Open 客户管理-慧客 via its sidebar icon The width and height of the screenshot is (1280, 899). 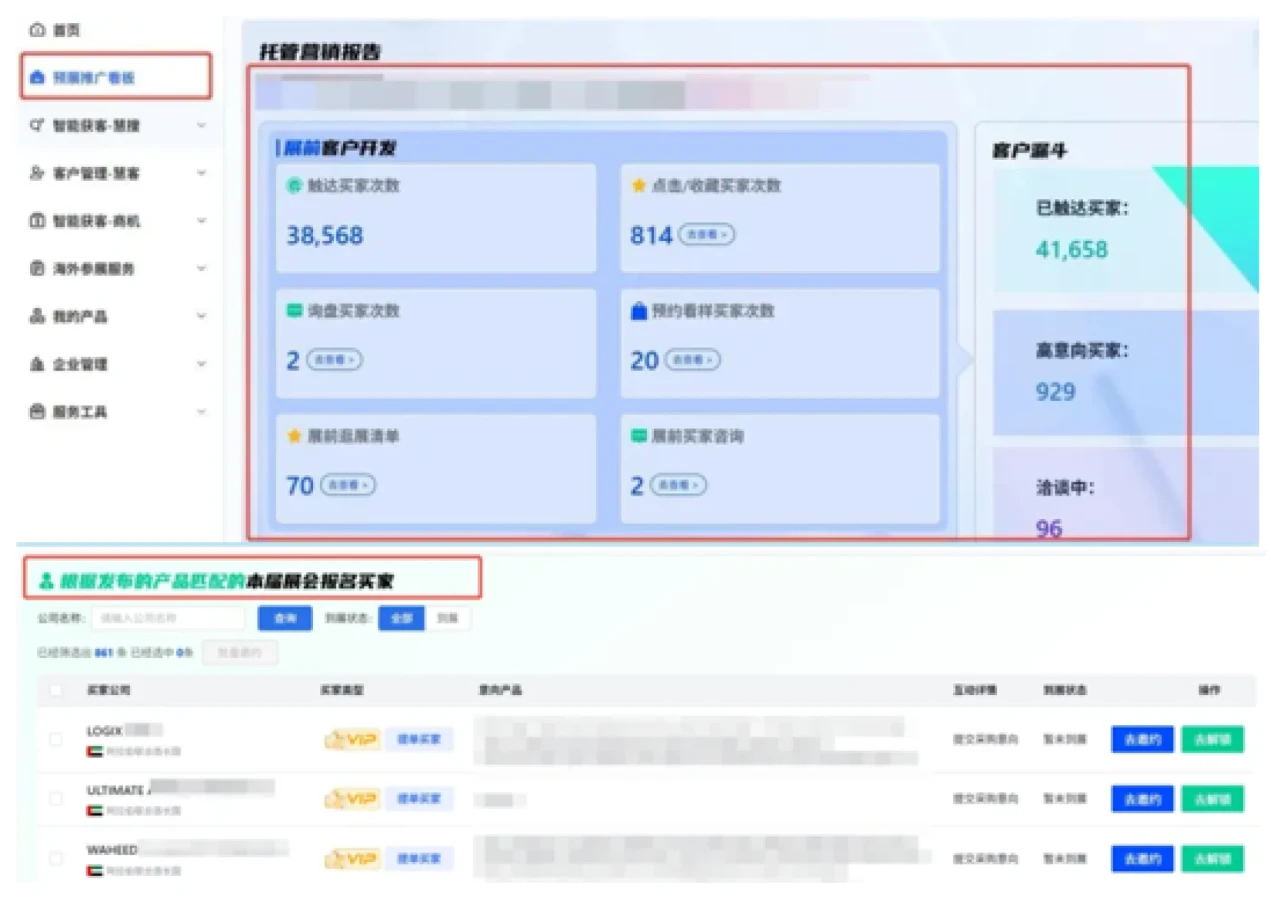click(x=38, y=173)
